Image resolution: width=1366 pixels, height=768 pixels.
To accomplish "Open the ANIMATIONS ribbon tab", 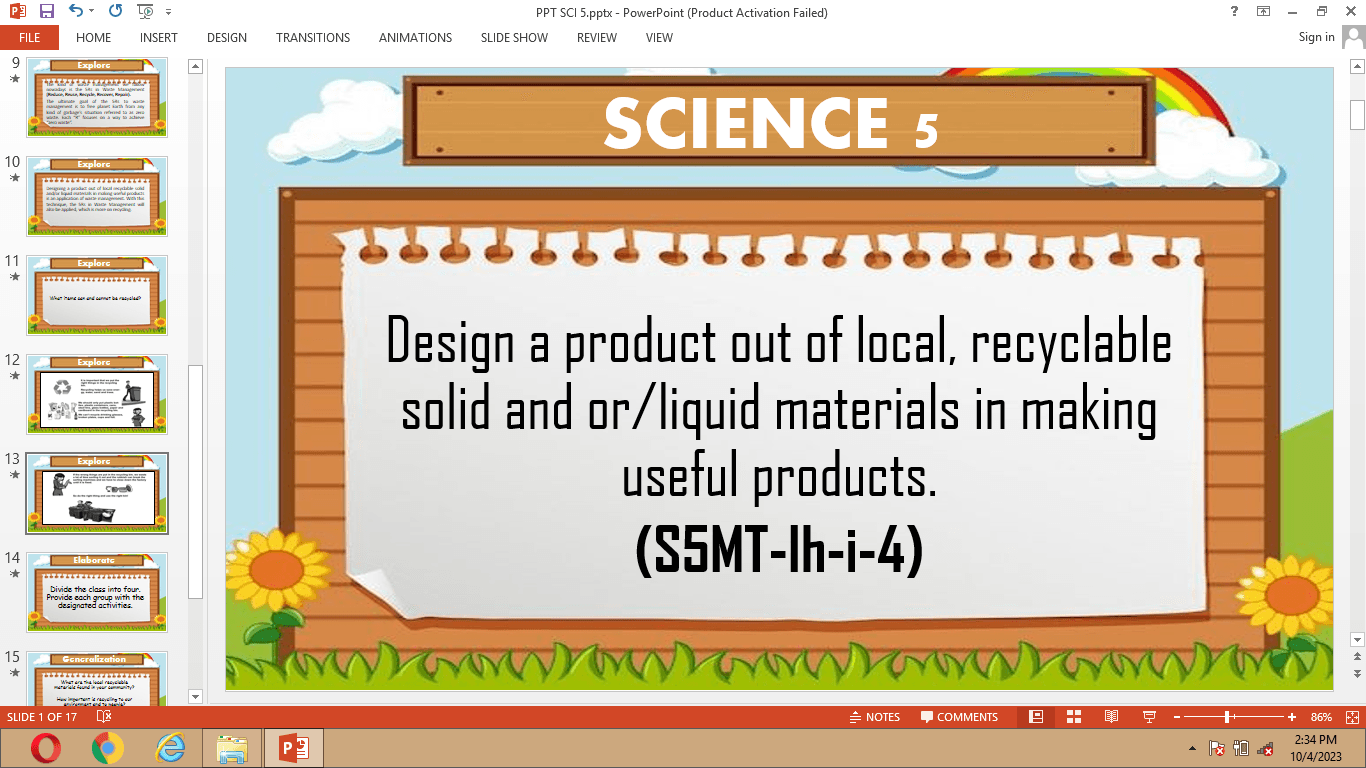I will coord(415,37).
